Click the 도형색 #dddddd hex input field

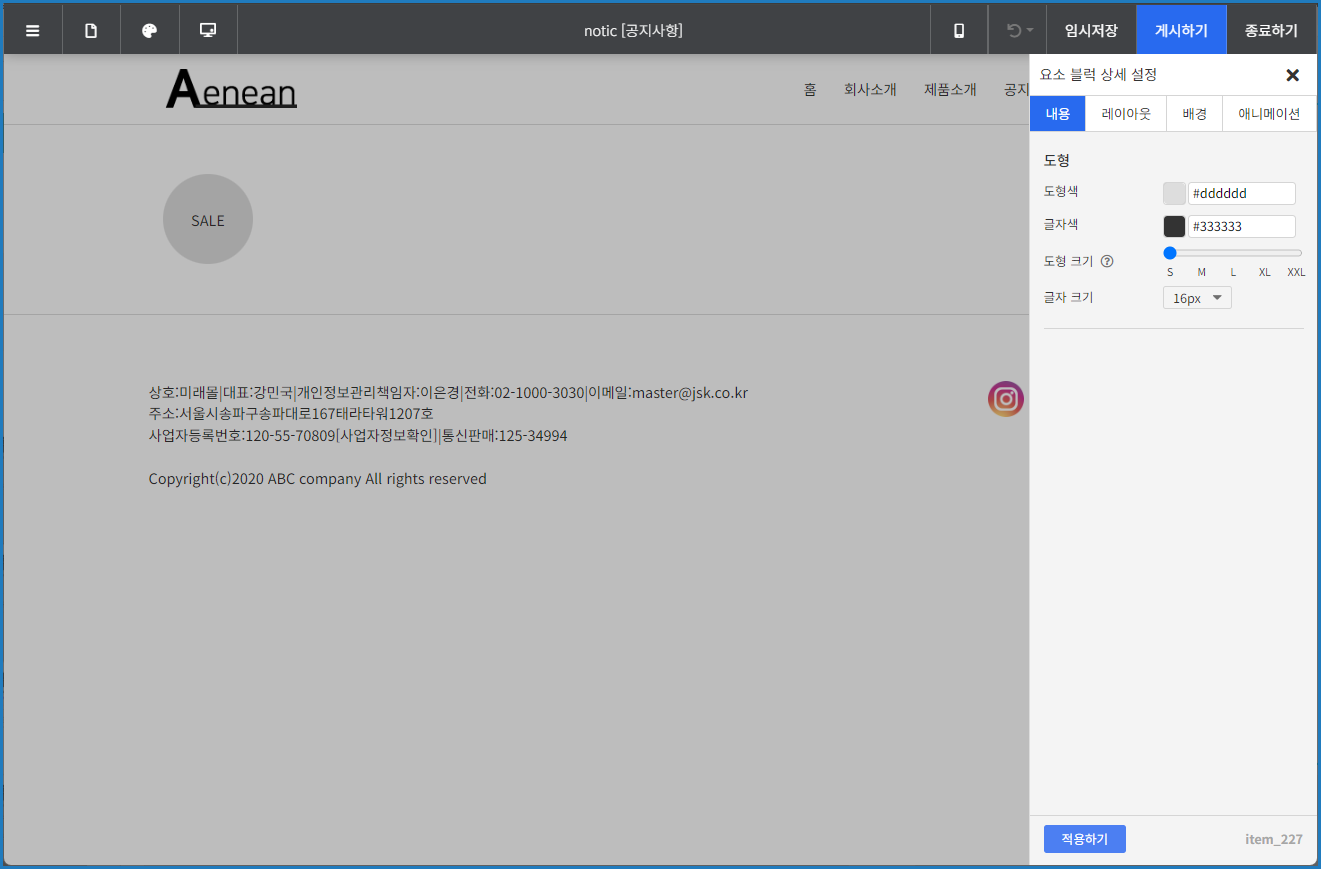pyautogui.click(x=1241, y=194)
